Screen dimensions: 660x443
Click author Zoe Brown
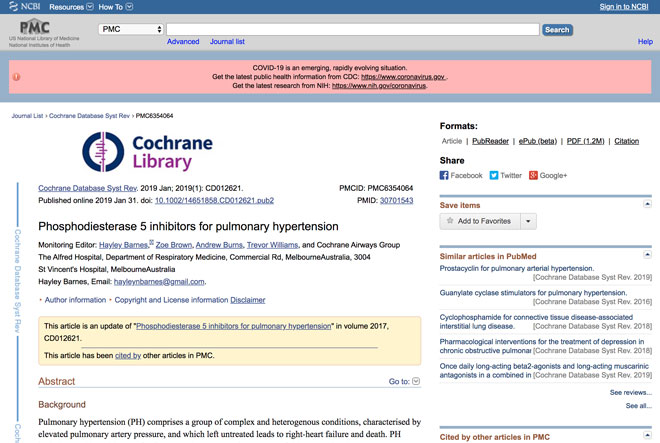click(173, 245)
